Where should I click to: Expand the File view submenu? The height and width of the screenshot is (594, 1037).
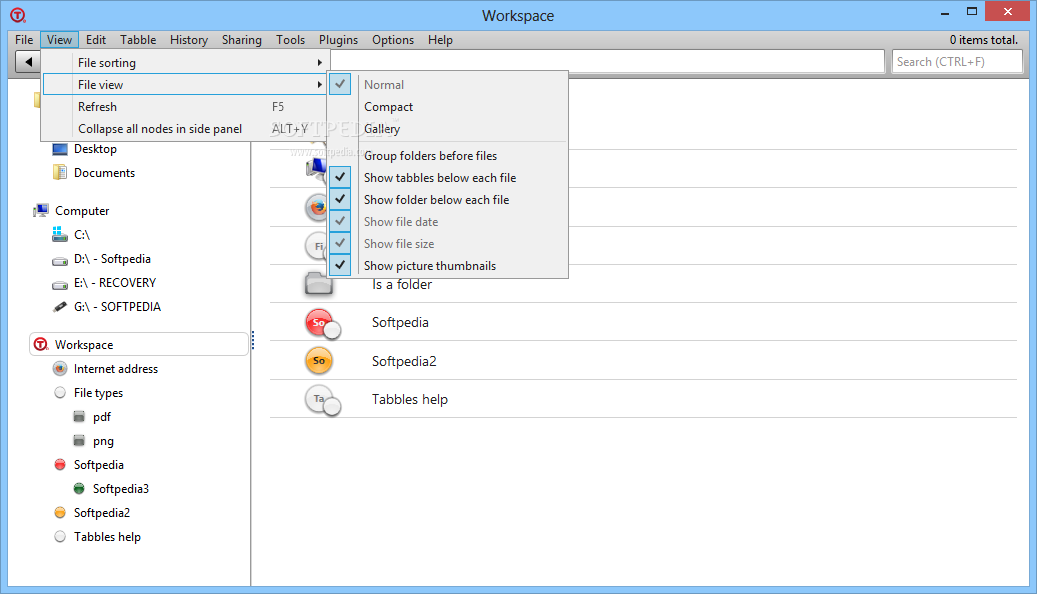point(185,84)
